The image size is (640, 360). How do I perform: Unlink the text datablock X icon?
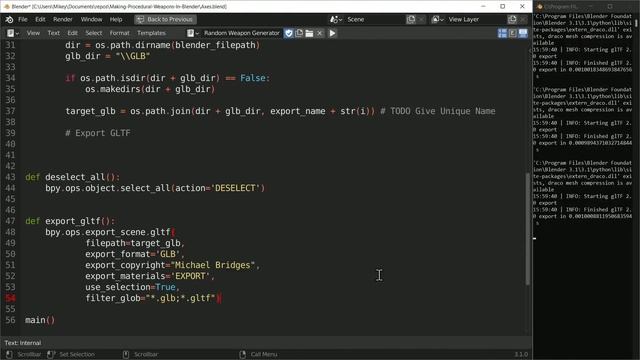pyautogui.click(x=320, y=33)
